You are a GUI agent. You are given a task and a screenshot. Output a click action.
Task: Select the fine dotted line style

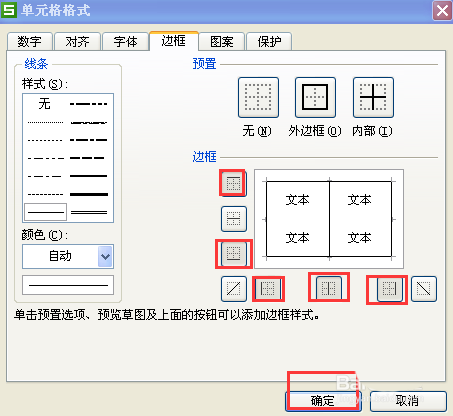45,122
